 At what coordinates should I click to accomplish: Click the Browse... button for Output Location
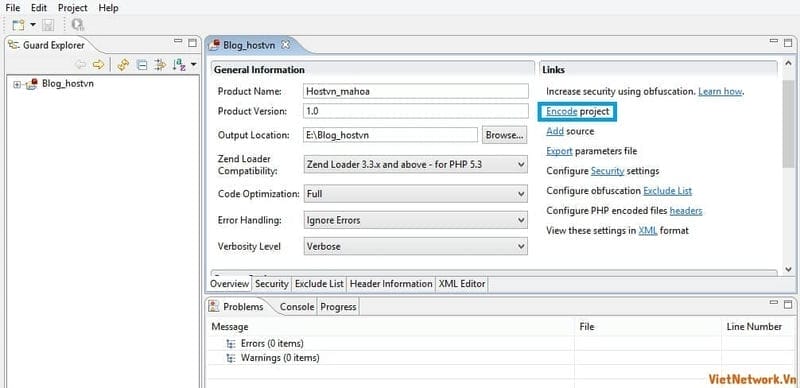505,135
